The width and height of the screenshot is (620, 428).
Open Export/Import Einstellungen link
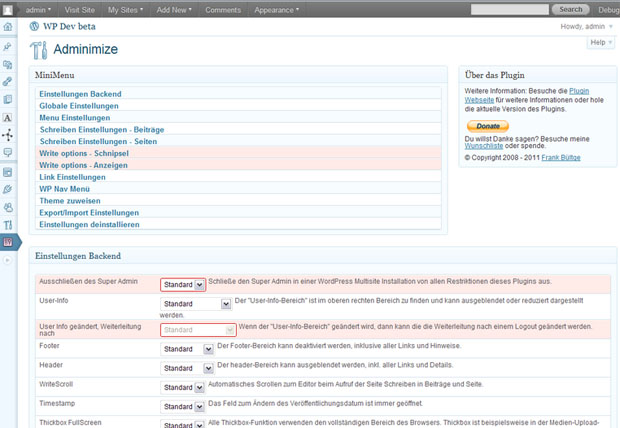[x=89, y=212]
